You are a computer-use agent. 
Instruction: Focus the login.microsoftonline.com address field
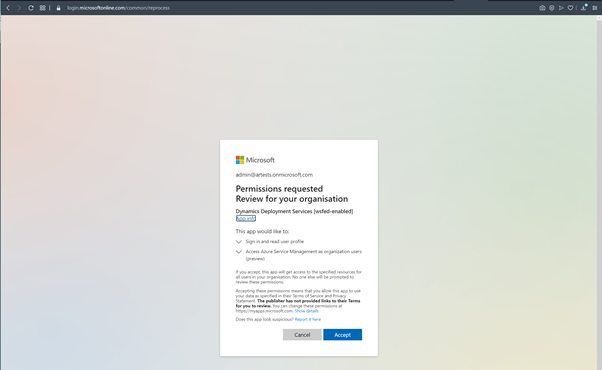[x=118, y=8]
